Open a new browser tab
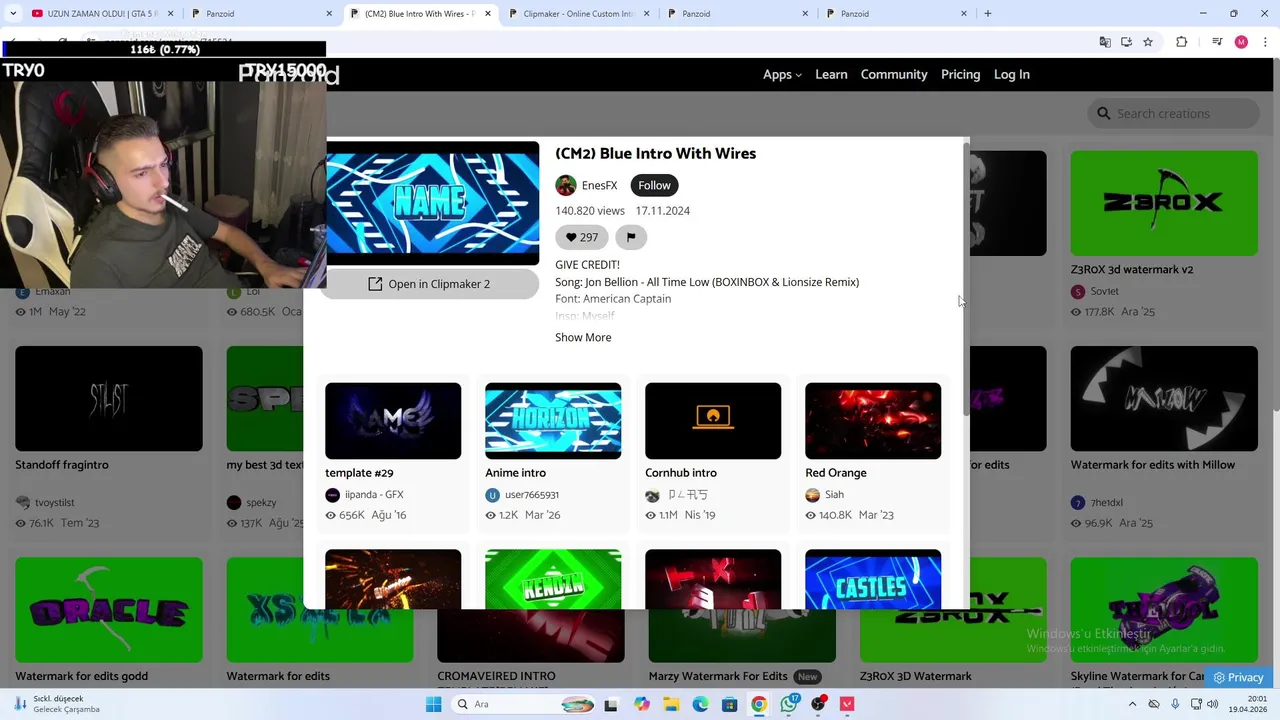The width and height of the screenshot is (1280, 720). coord(988,14)
